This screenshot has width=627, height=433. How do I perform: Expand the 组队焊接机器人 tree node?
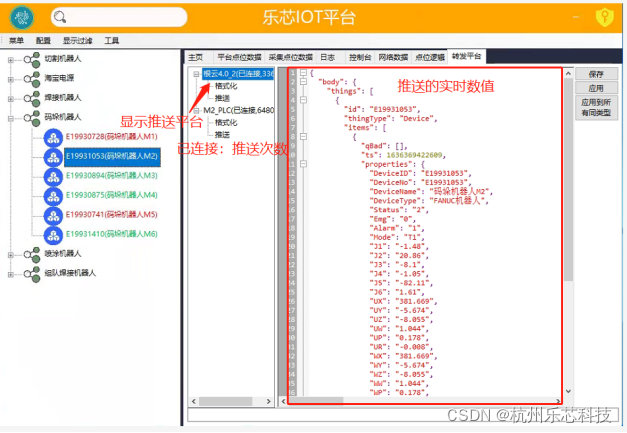coord(11,274)
